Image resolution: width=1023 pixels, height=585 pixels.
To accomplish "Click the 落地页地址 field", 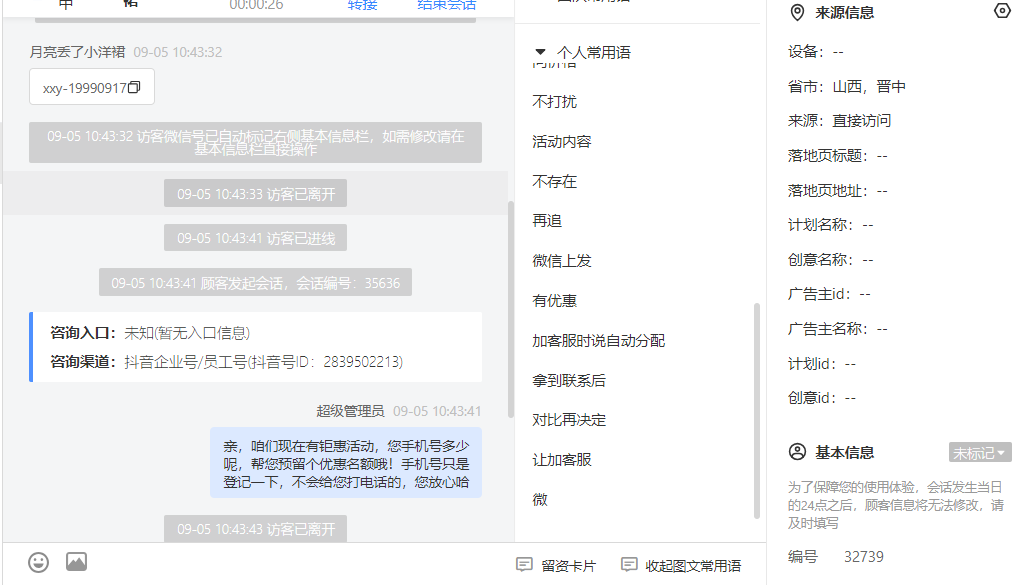I will pyautogui.click(x=838, y=190).
